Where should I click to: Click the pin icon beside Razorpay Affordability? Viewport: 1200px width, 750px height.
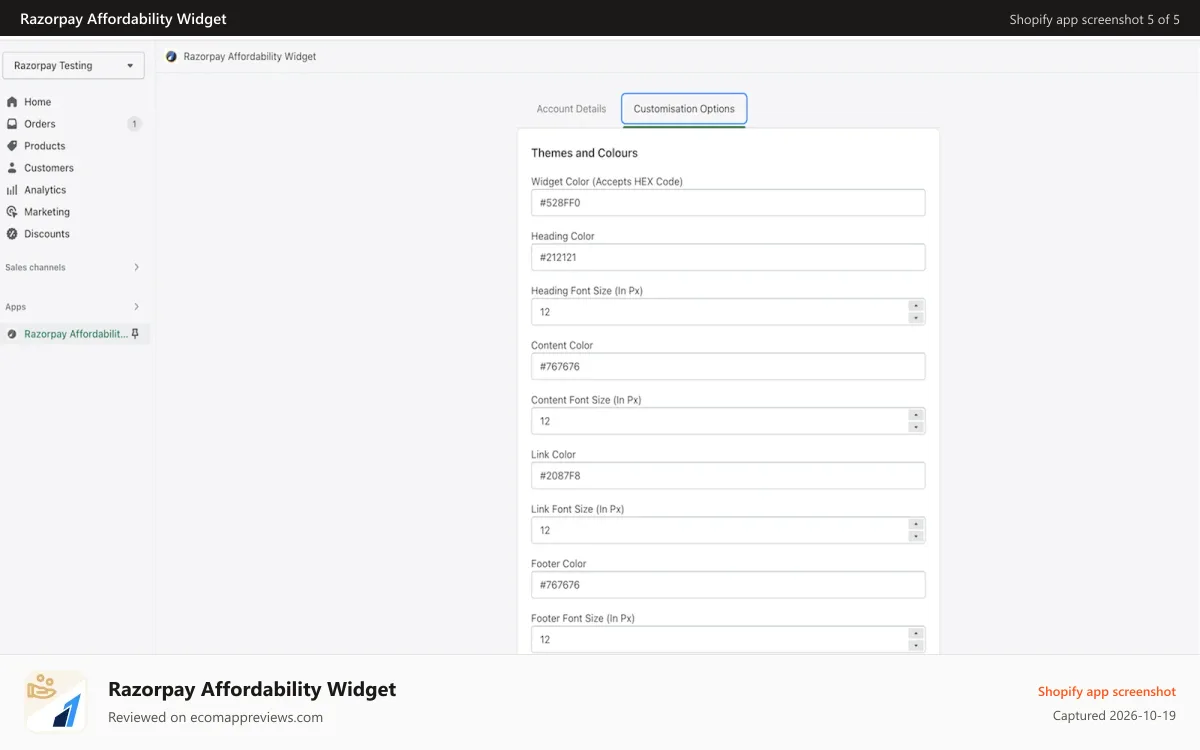click(136, 334)
